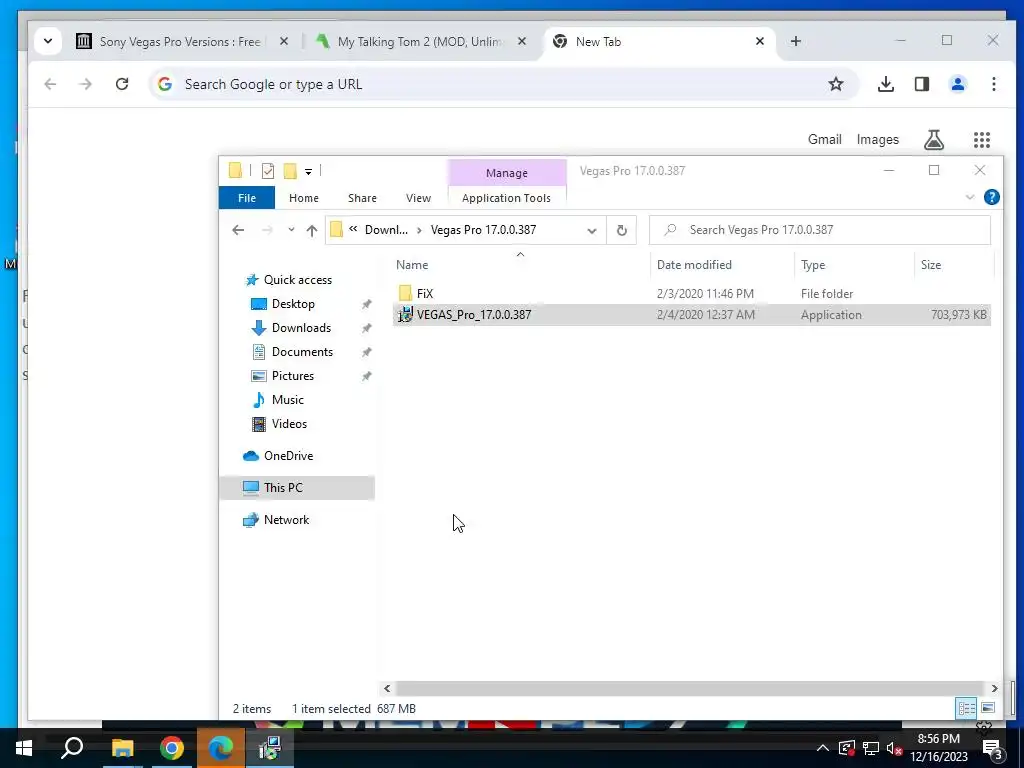Bookmark this tab with the star
This screenshot has width=1024, height=768.
coord(836,84)
